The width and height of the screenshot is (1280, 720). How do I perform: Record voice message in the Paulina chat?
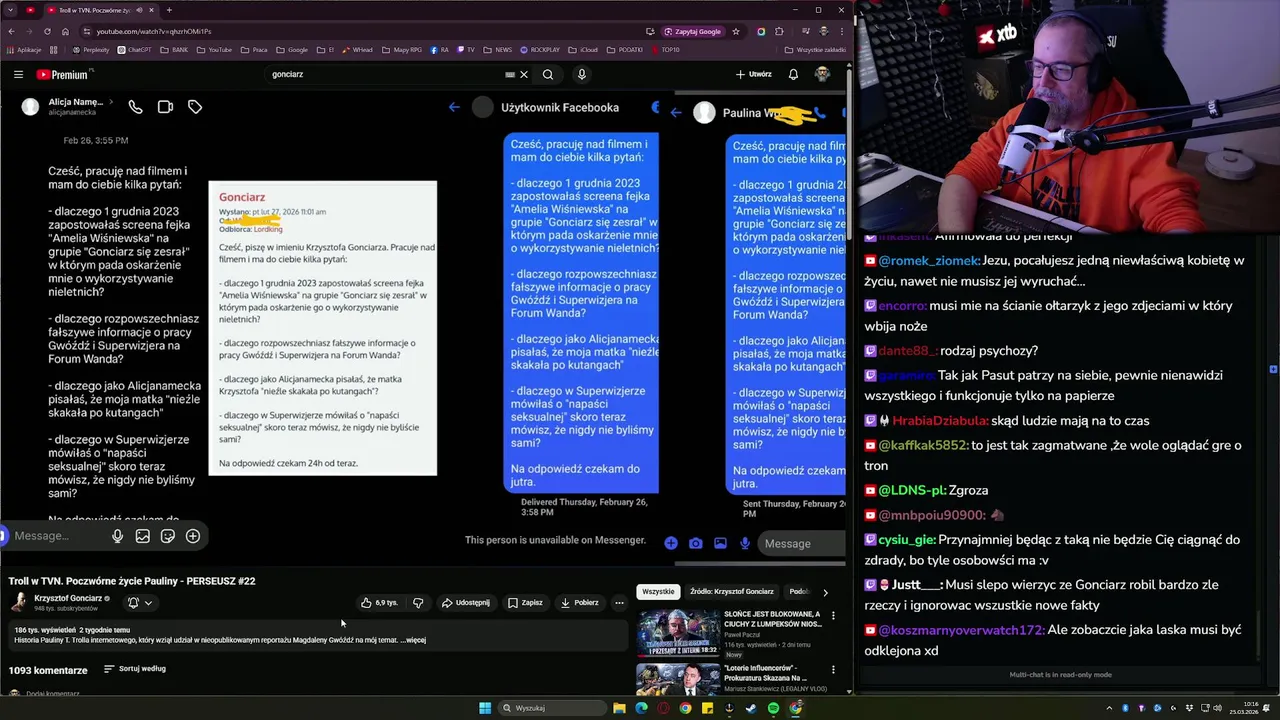(x=745, y=543)
